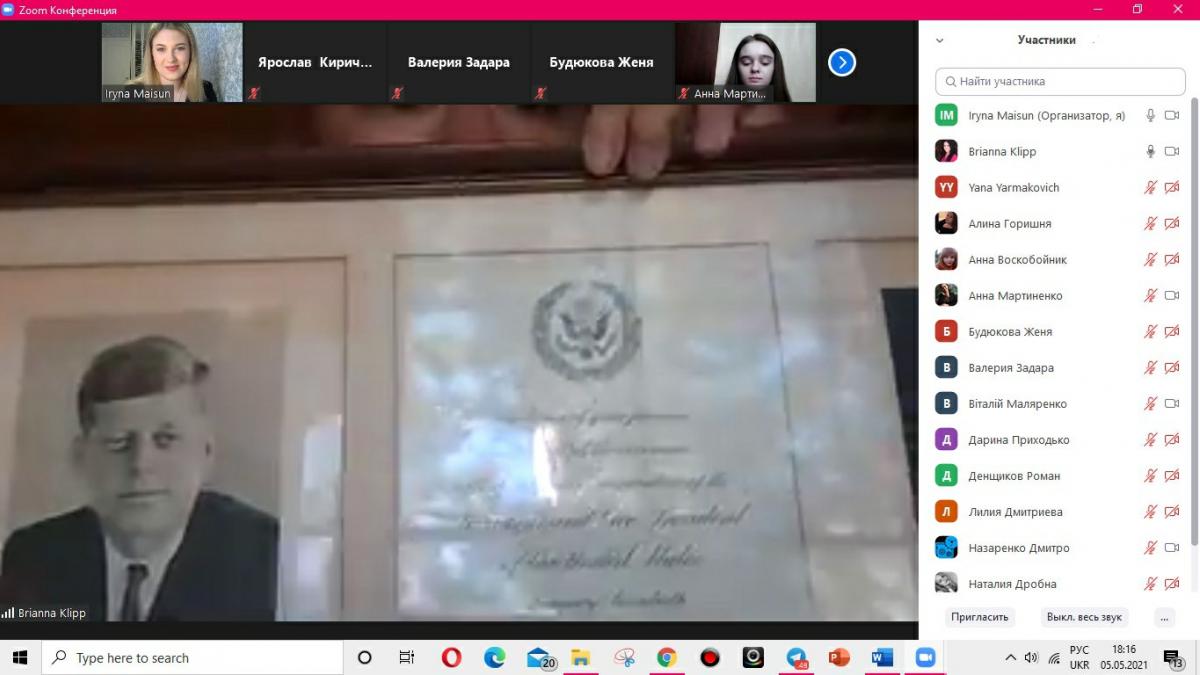The width and height of the screenshot is (1200, 675).
Task: Open Microsoft Word from the taskbar
Action: [x=882, y=657]
